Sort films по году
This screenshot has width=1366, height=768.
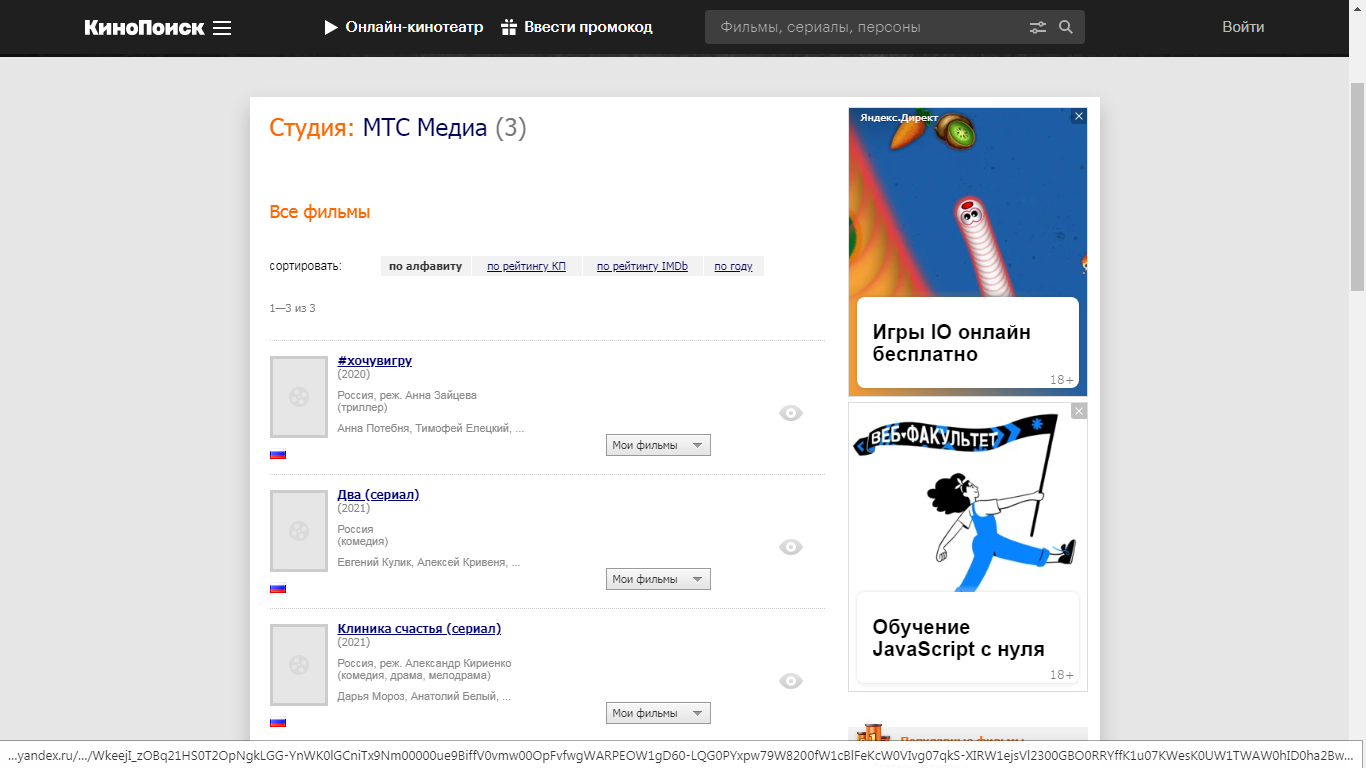[x=733, y=266]
